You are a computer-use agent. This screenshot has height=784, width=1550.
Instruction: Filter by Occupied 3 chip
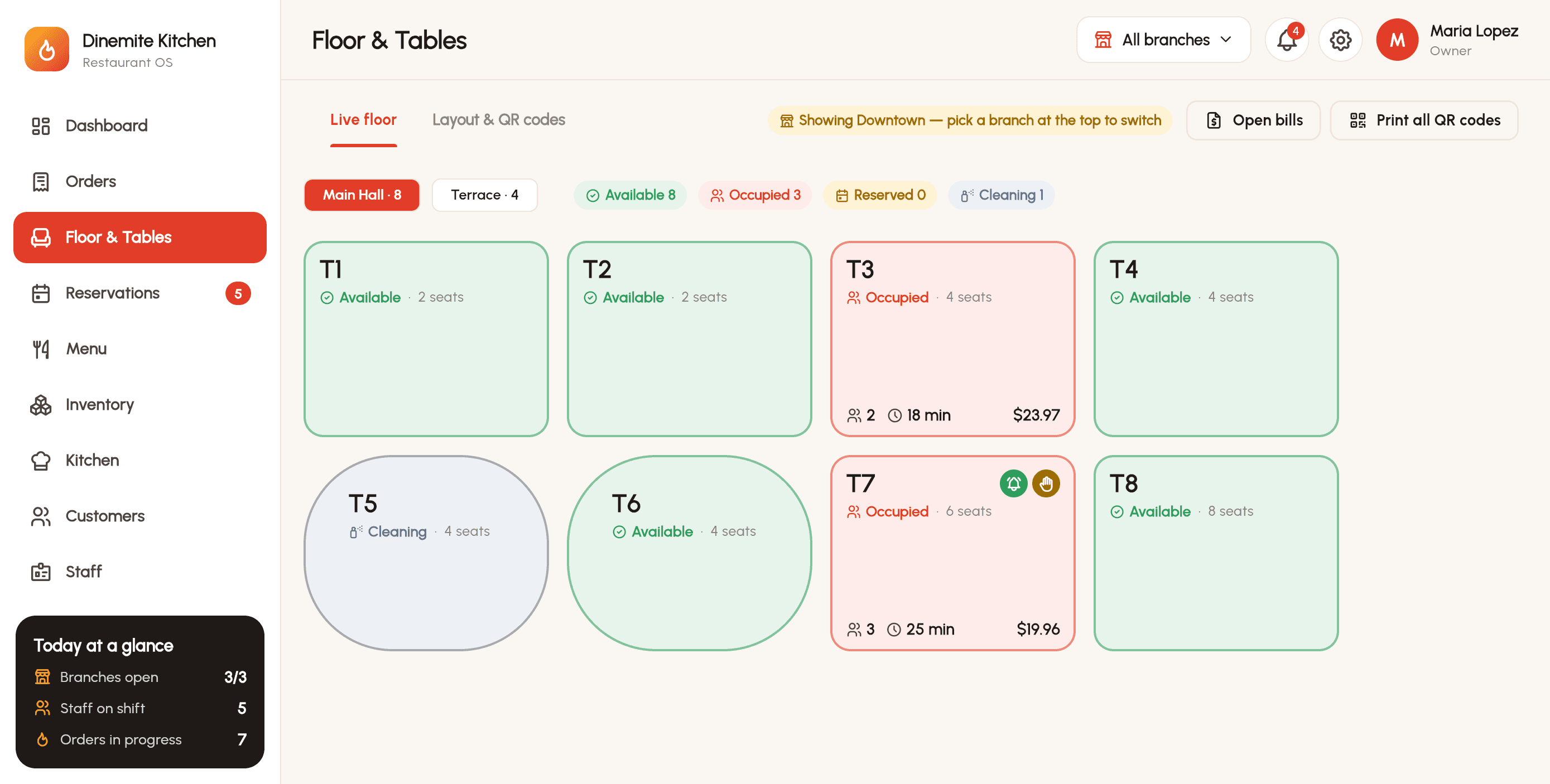754,195
